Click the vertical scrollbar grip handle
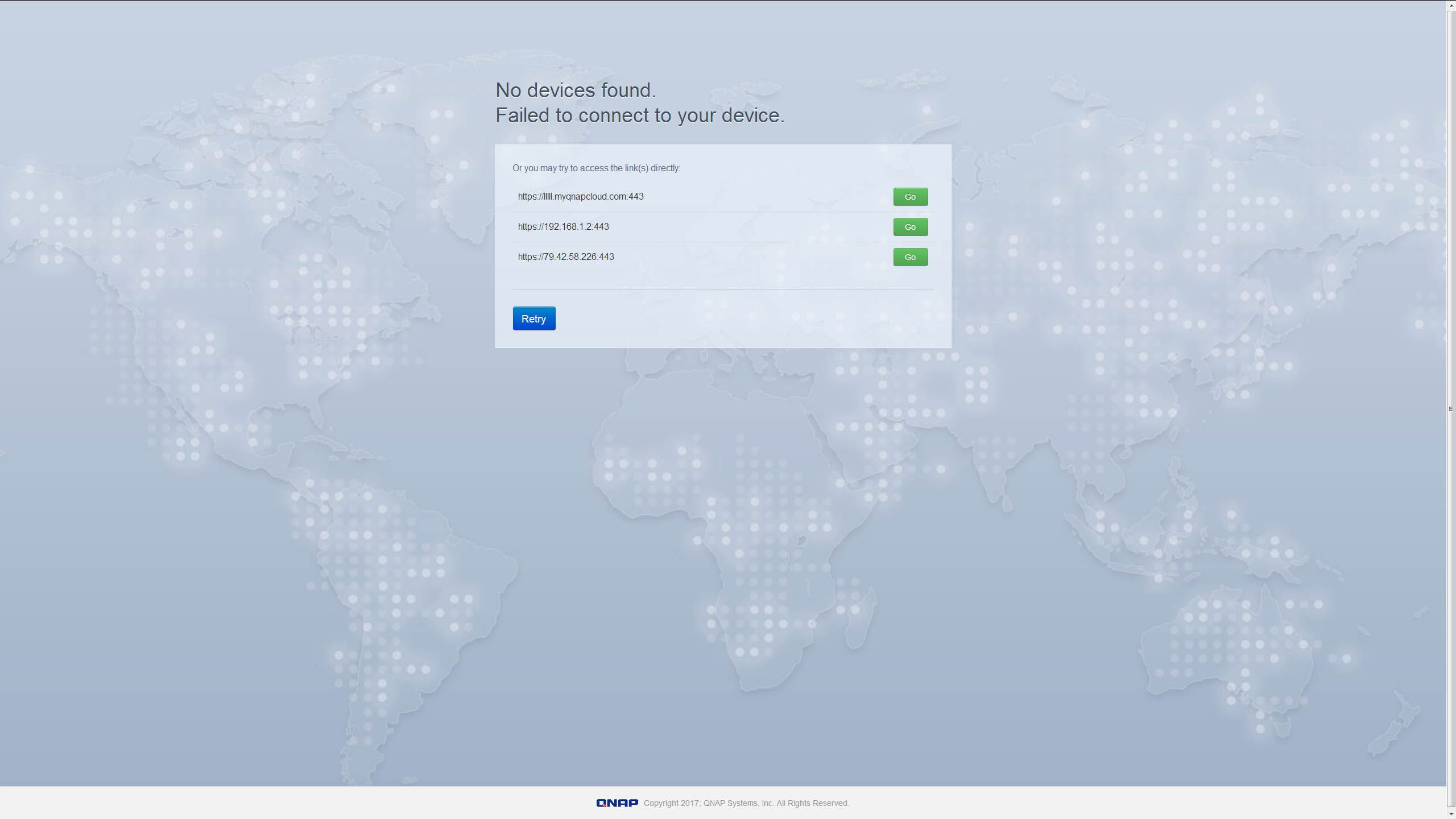This screenshot has width=1456, height=819. point(1451,408)
